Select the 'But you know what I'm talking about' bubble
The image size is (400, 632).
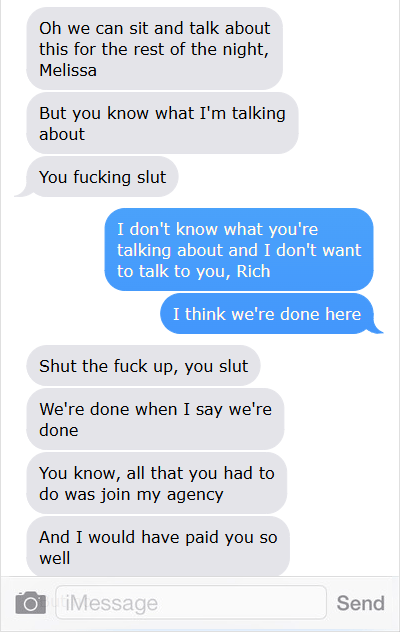pyautogui.click(x=162, y=123)
